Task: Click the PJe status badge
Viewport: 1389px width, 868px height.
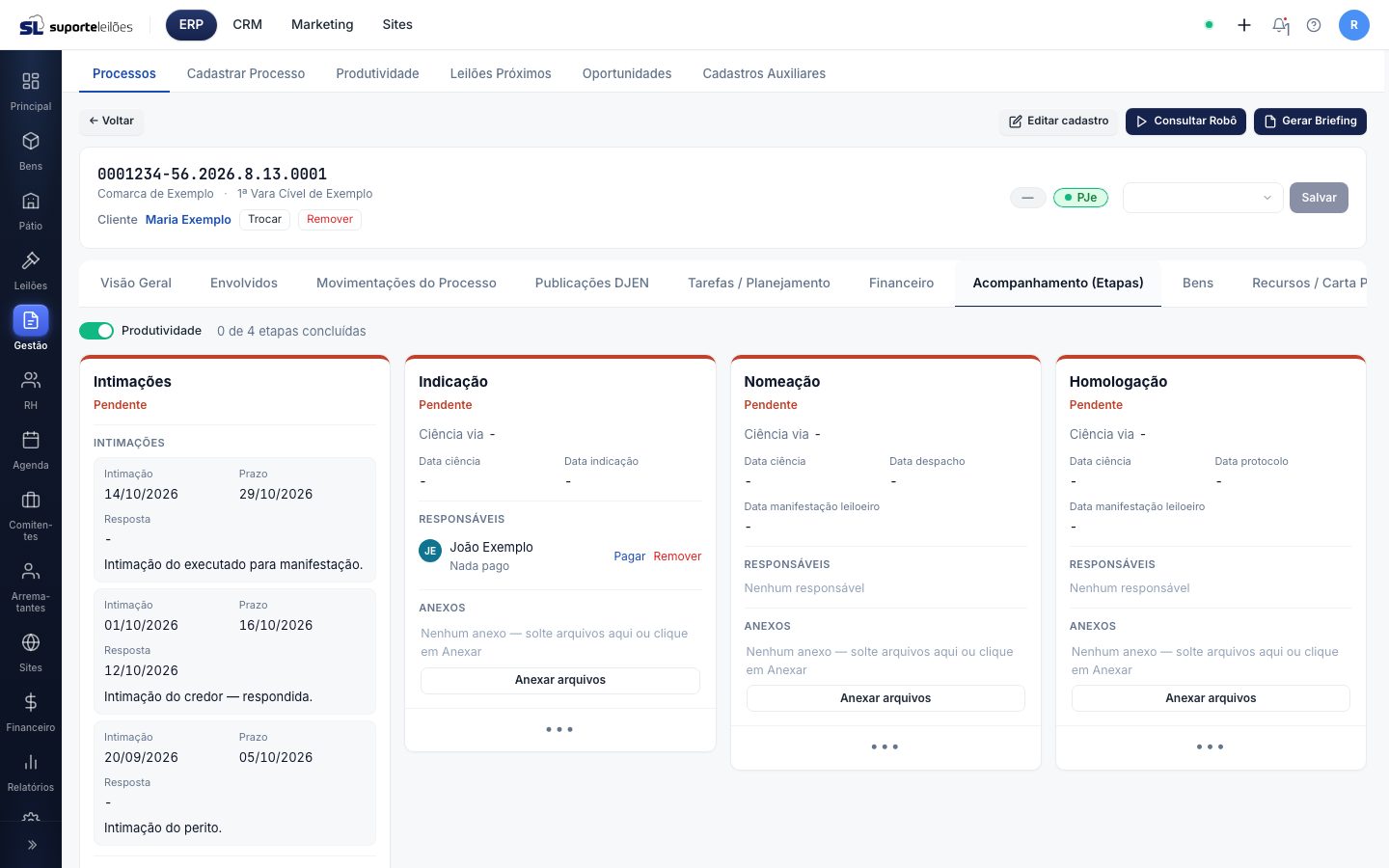Action: point(1080,198)
